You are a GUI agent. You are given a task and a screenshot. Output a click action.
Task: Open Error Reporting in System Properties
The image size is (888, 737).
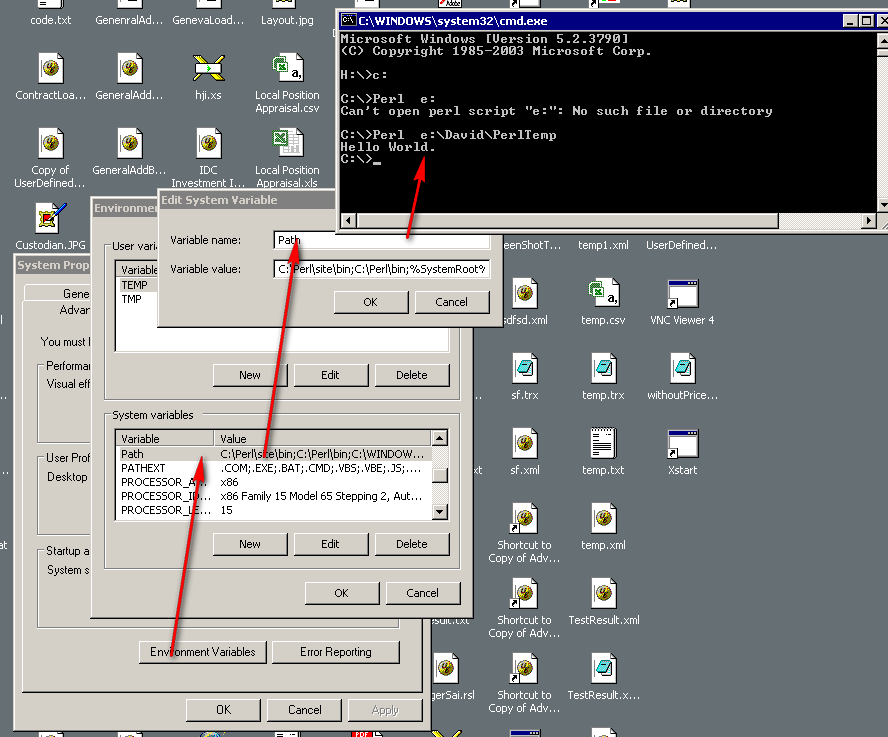336,652
